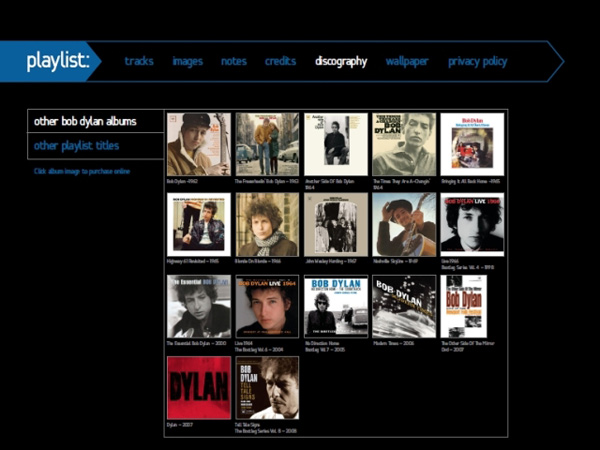Image resolution: width=600 pixels, height=450 pixels.
Task: Choose the John Wesley Harding album cover
Action: point(336,225)
